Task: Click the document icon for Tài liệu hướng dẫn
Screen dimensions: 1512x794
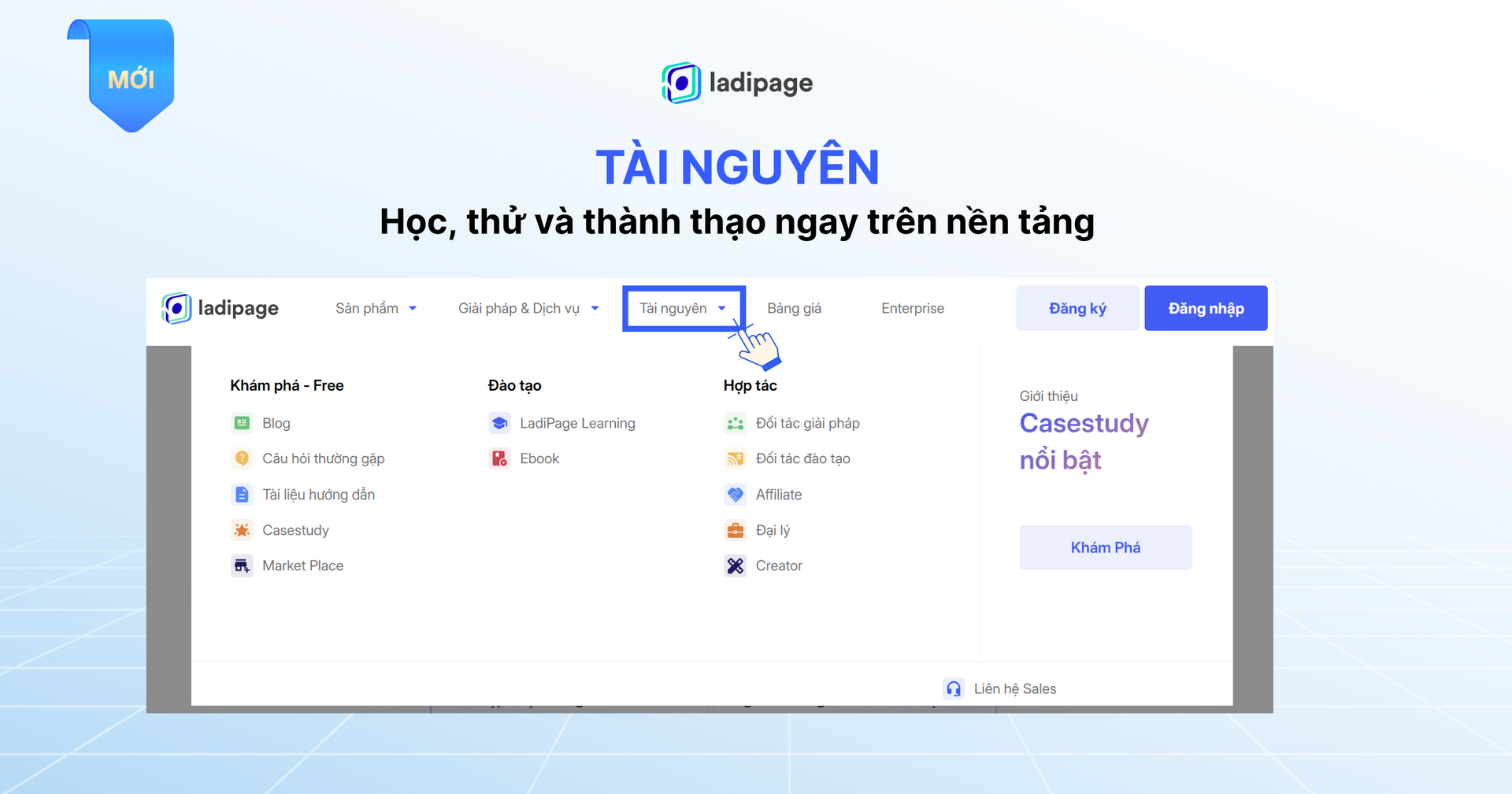Action: [242, 495]
